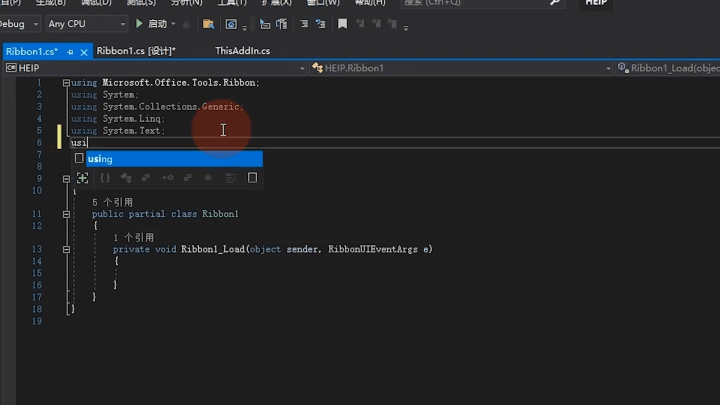Click 'System.Collections.Generic' on line 3
Viewport: 720px width, 405px height.
(x=171, y=107)
